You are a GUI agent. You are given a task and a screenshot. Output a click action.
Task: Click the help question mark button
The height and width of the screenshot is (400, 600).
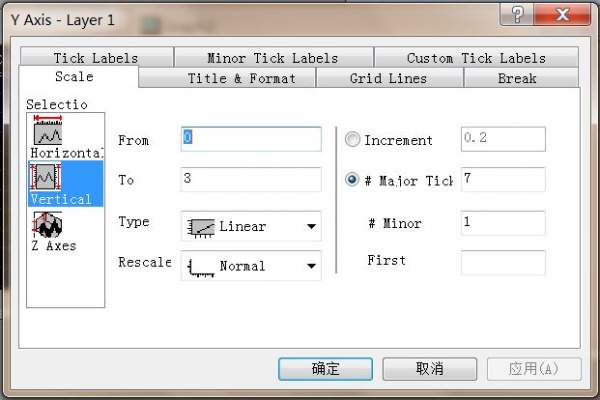pos(517,13)
